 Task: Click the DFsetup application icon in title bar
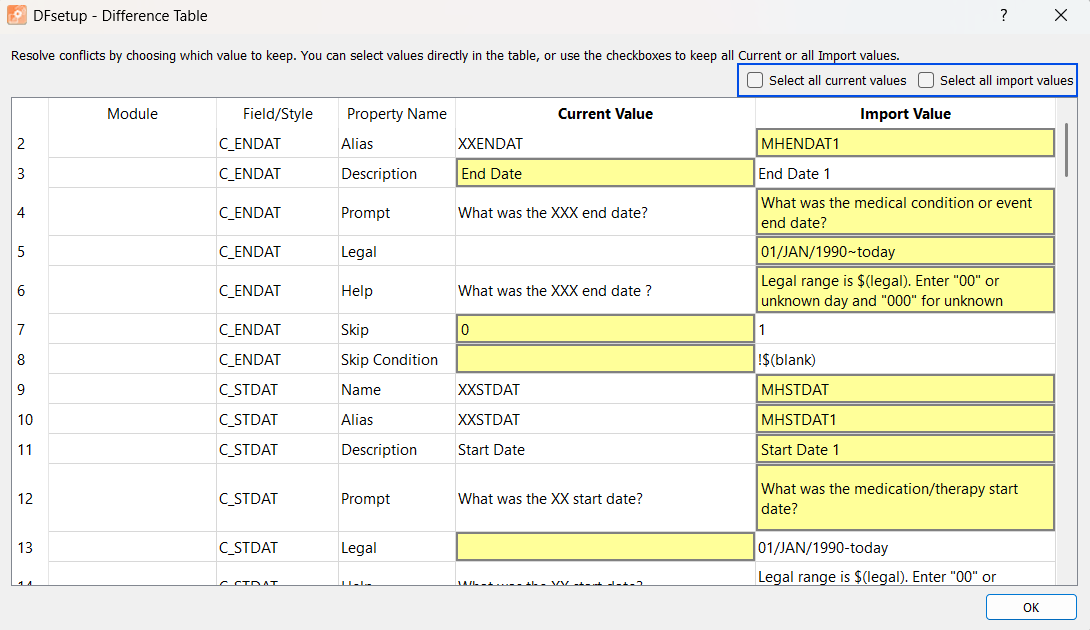click(17, 15)
